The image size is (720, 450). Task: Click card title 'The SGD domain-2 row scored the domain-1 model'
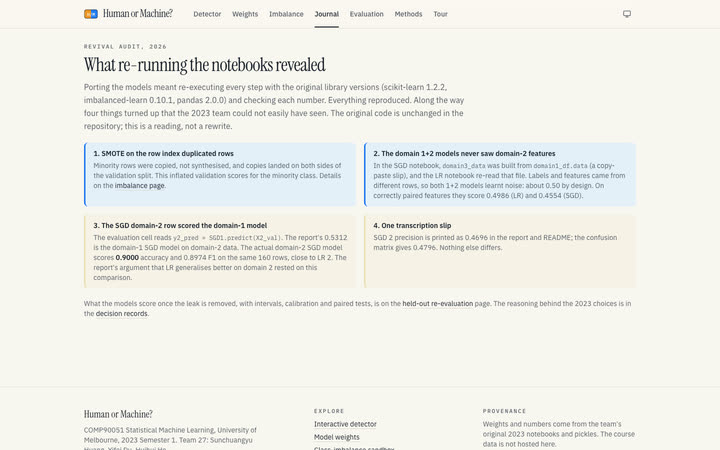(x=180, y=225)
